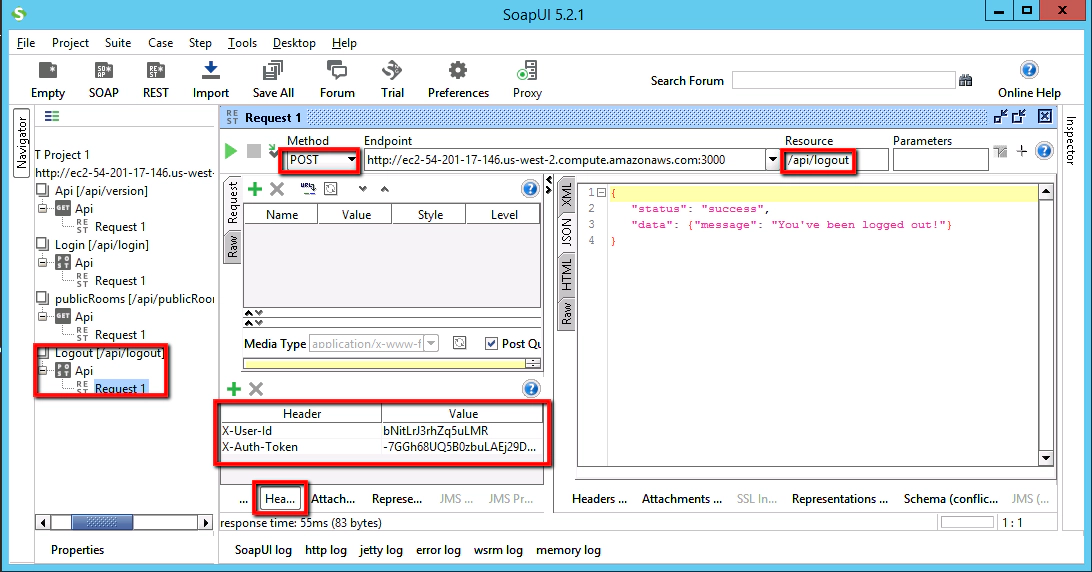Click navigator scrollbar right arrow
The width and height of the screenshot is (1092, 572).
[205, 522]
